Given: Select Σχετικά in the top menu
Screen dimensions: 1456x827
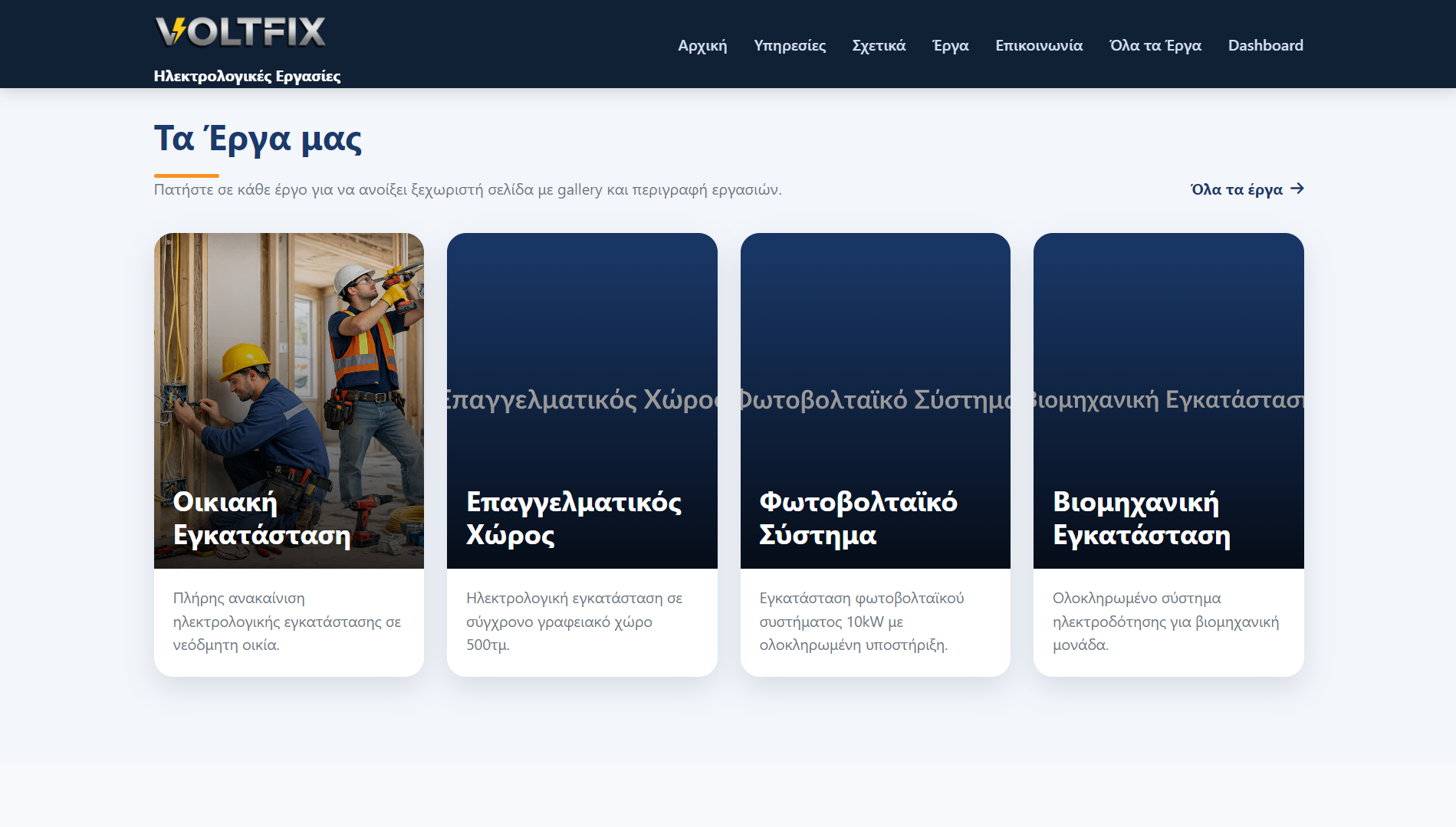Looking at the screenshot, I should [x=879, y=45].
